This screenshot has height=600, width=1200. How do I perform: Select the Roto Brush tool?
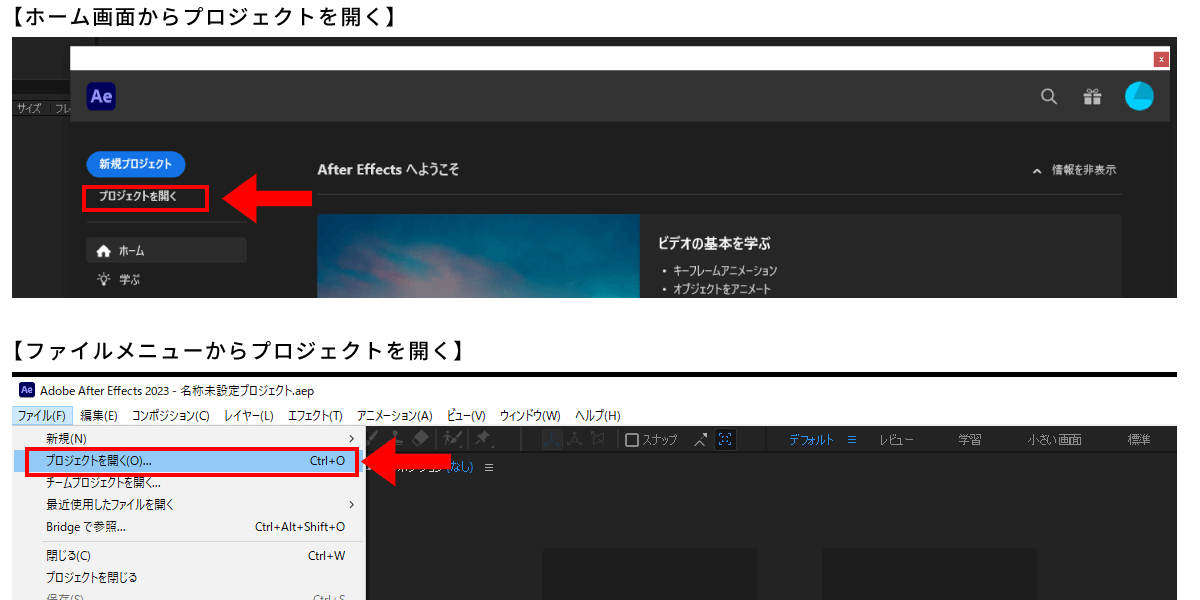tap(452, 438)
